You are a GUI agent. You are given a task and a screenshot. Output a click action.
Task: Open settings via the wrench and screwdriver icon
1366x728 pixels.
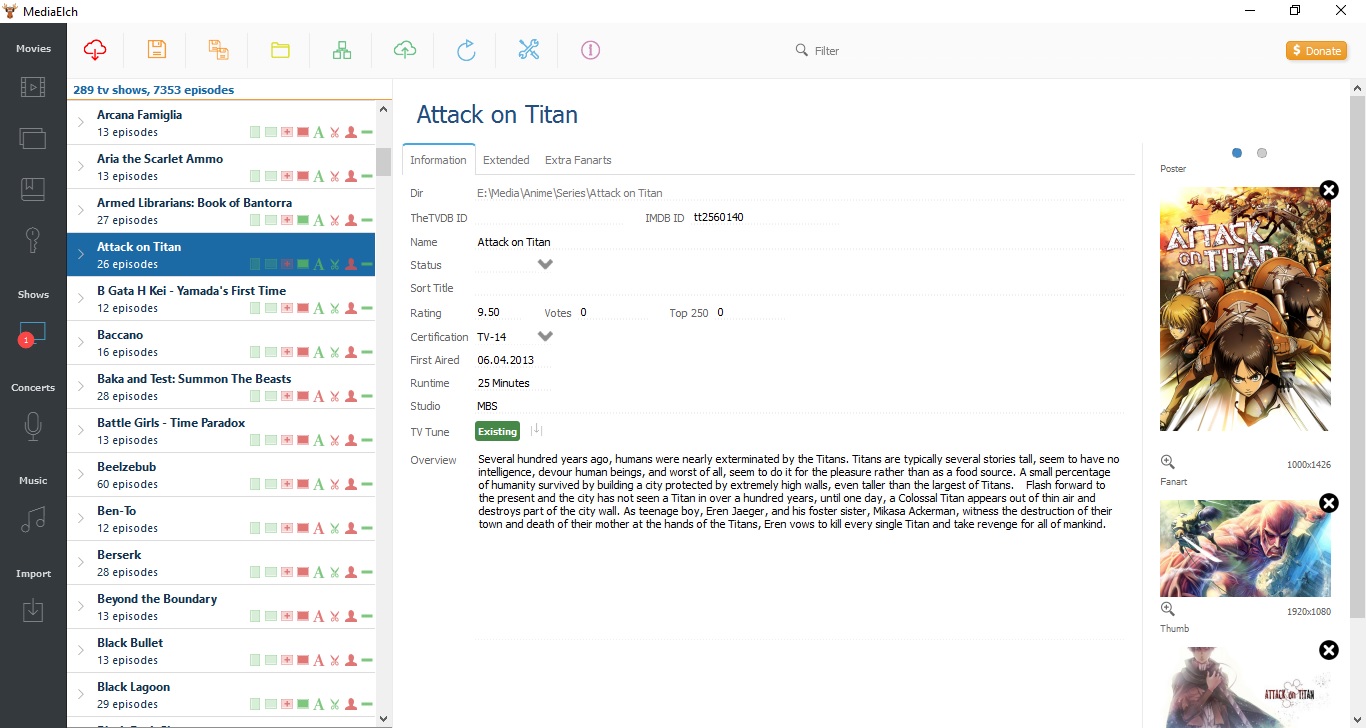(528, 50)
